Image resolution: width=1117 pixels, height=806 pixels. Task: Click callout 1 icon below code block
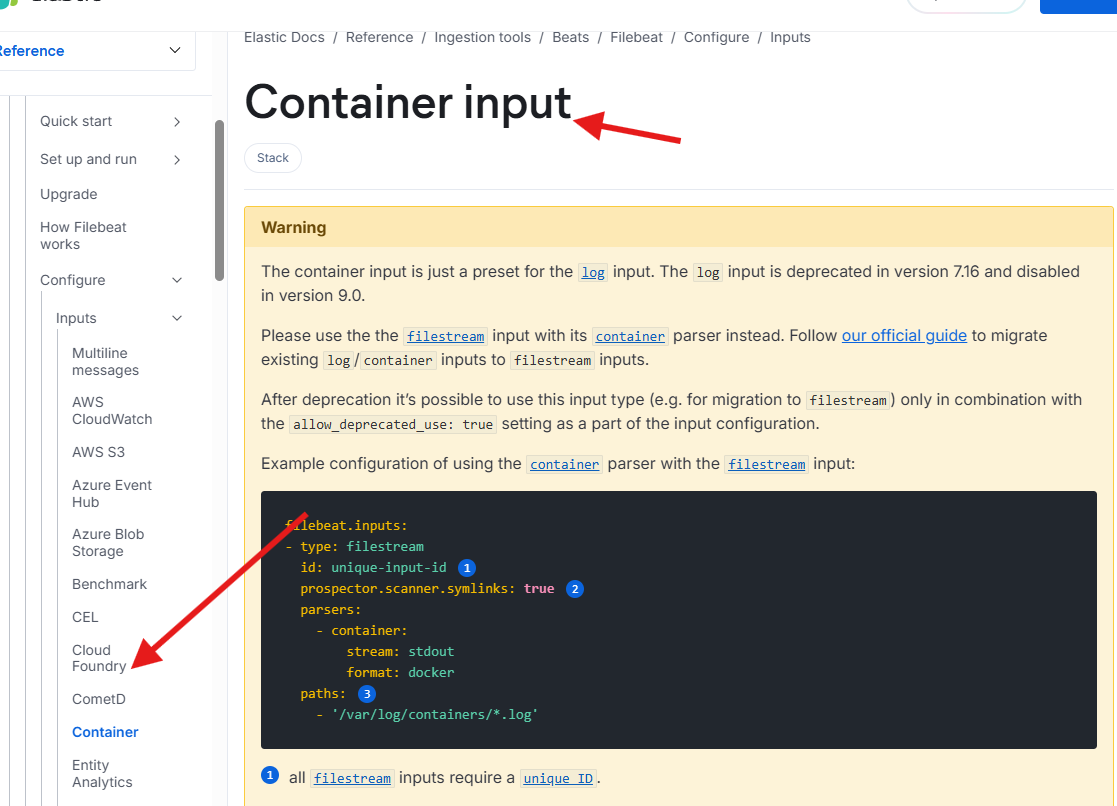tap(270, 775)
